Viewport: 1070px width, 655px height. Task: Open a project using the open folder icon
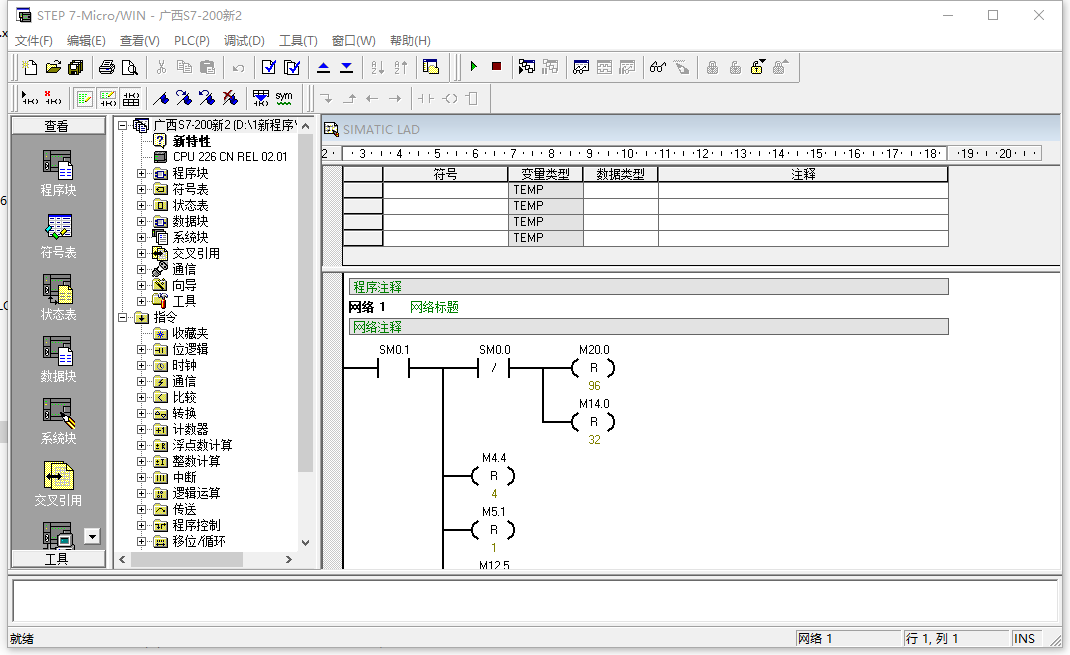click(53, 67)
